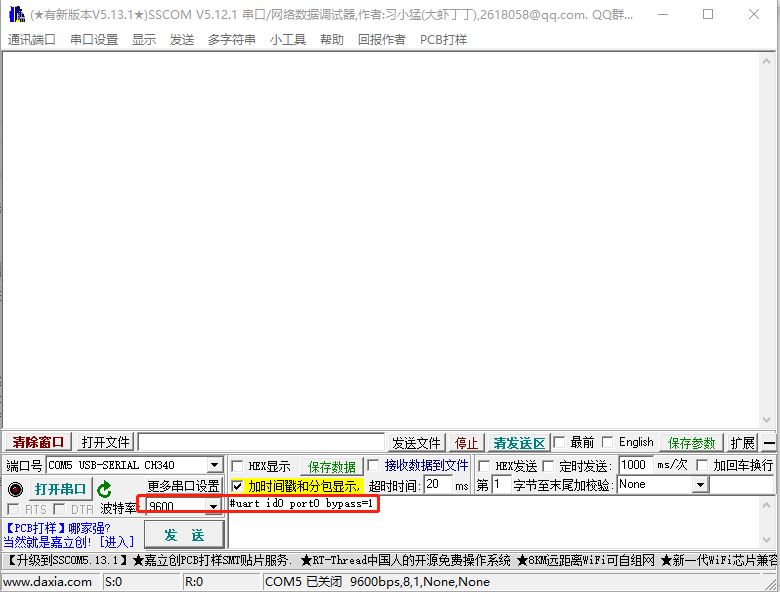Click the 清除窗口 button
780x592 pixels.
(x=38, y=443)
